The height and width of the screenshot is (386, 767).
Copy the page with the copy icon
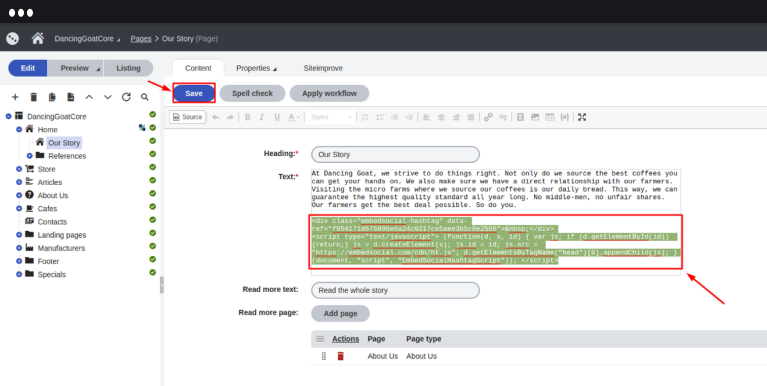(x=52, y=97)
